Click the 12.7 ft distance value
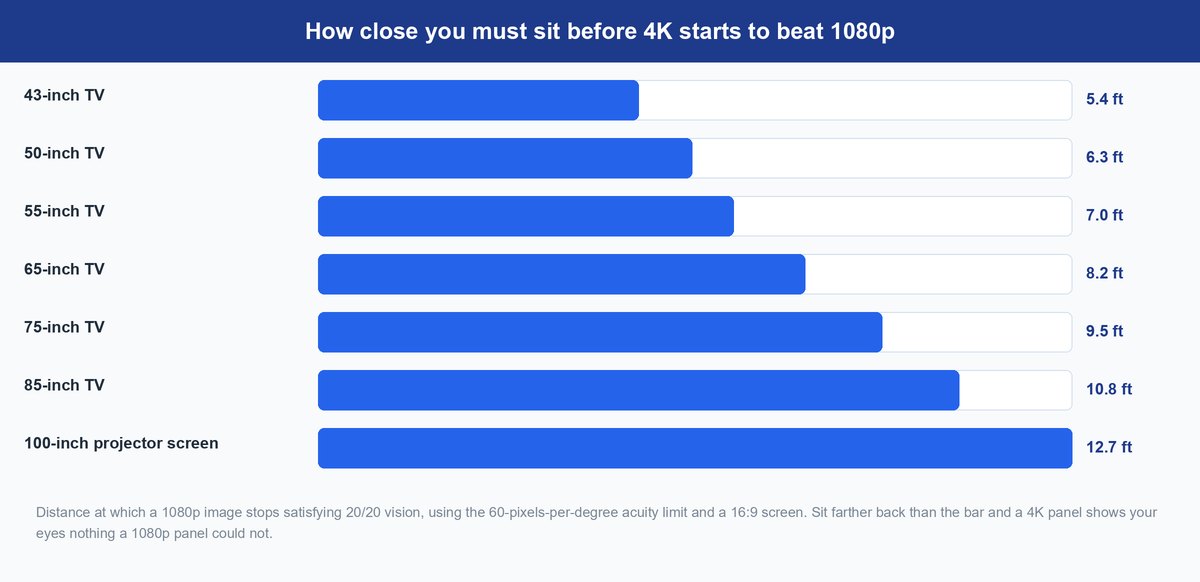The height and width of the screenshot is (582, 1200). 1109,448
